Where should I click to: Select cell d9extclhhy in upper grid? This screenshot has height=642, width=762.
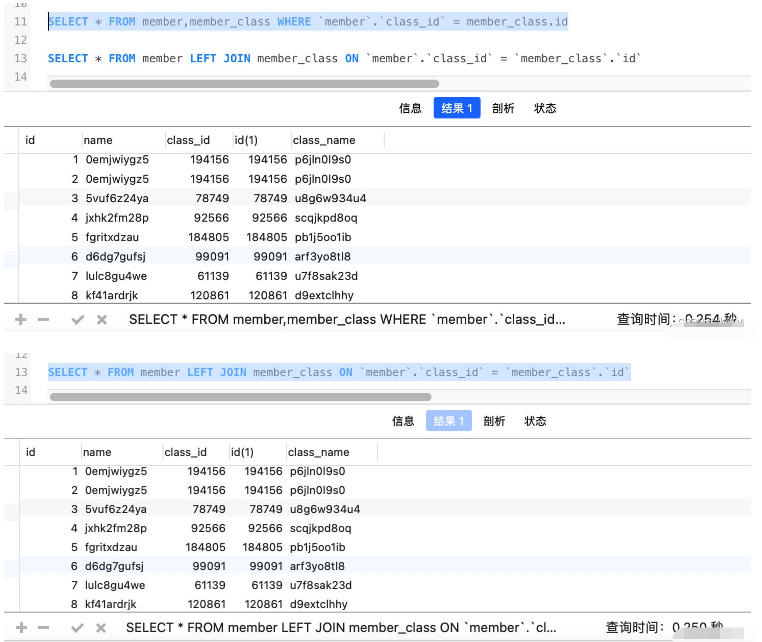pyautogui.click(x=324, y=295)
